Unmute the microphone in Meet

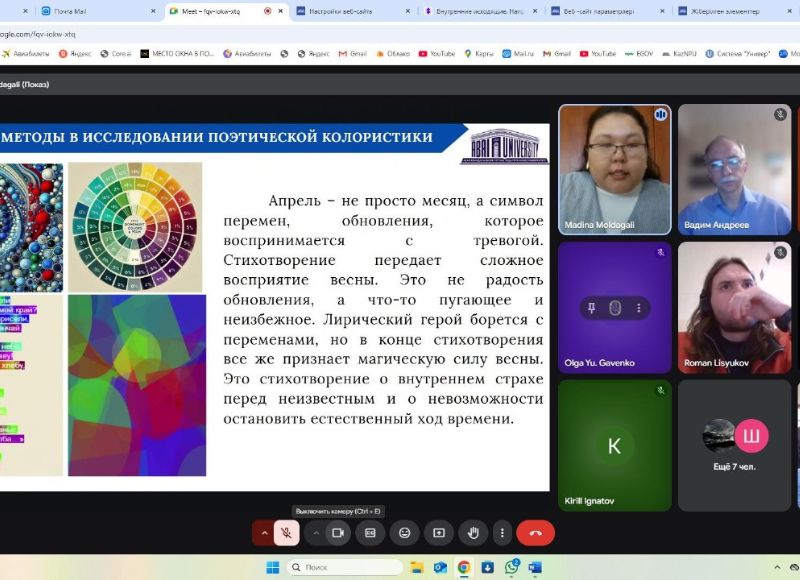click(x=286, y=533)
